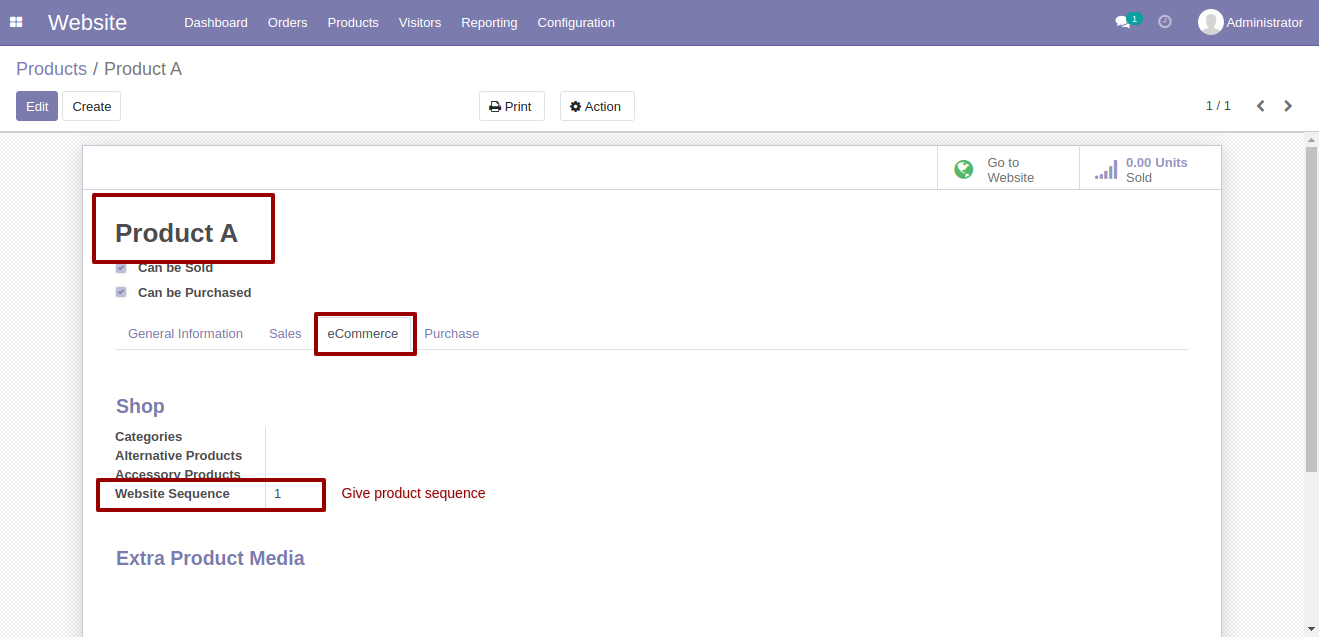Click the Go to Website button
Screen dimensions: 1319x637
tap(1008, 168)
